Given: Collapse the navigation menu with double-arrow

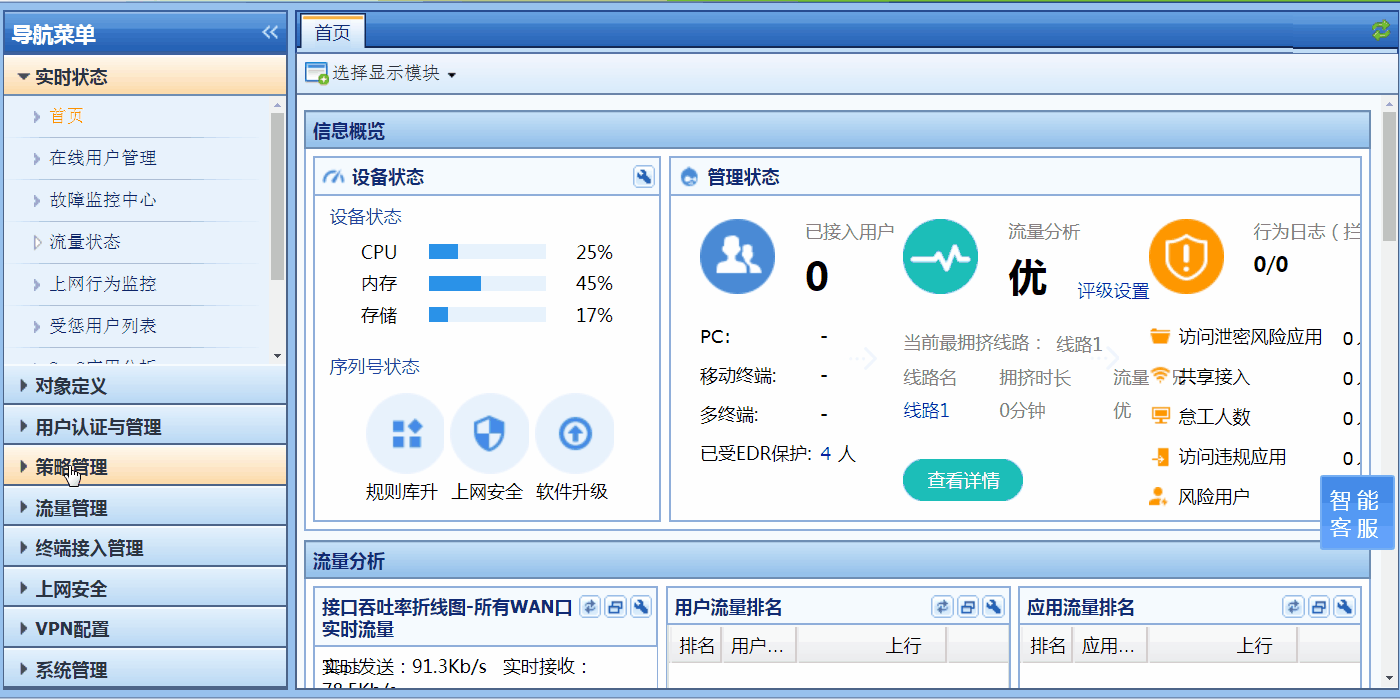Looking at the screenshot, I should tap(268, 31).
